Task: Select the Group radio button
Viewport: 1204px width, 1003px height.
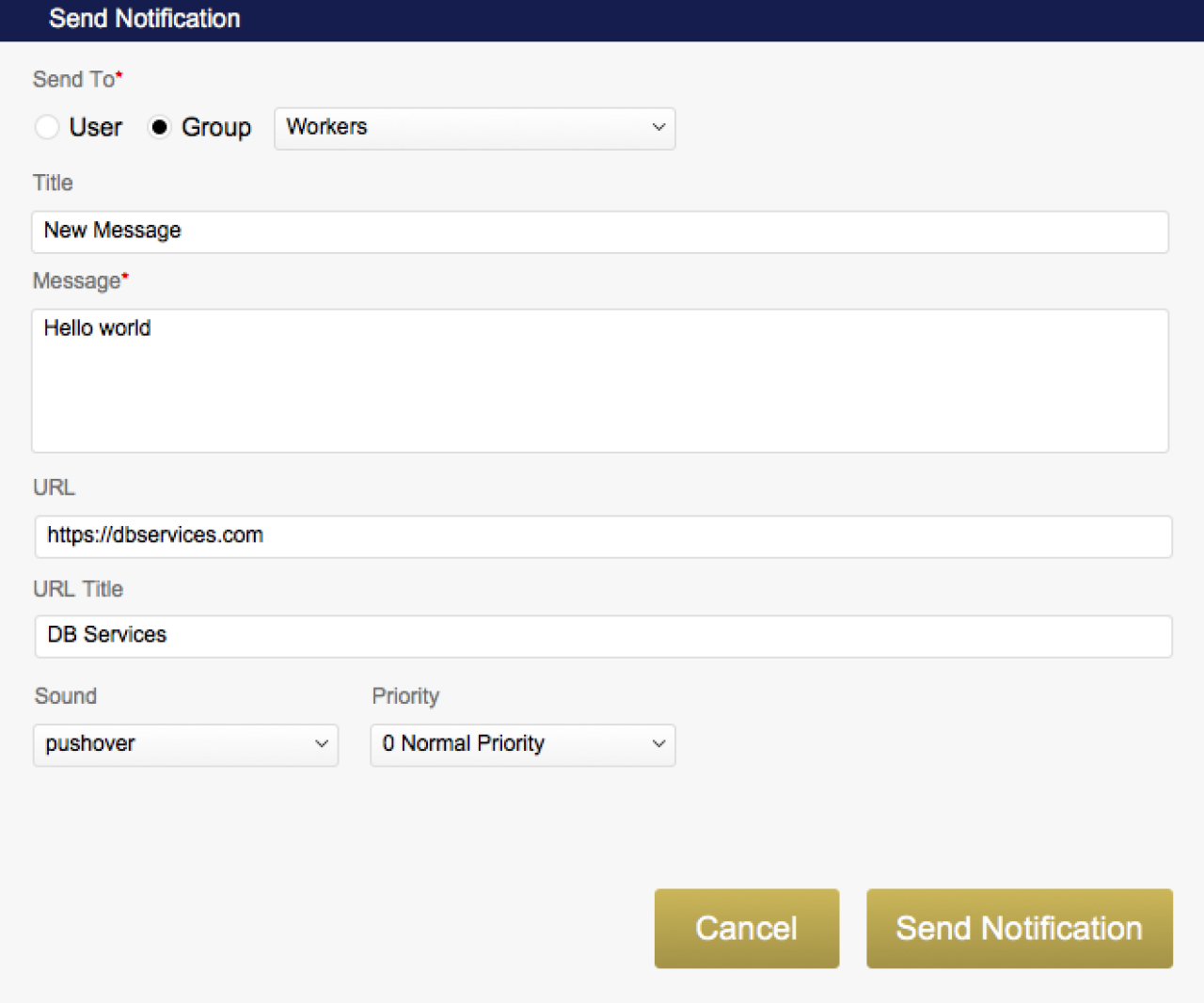Action: (x=160, y=127)
